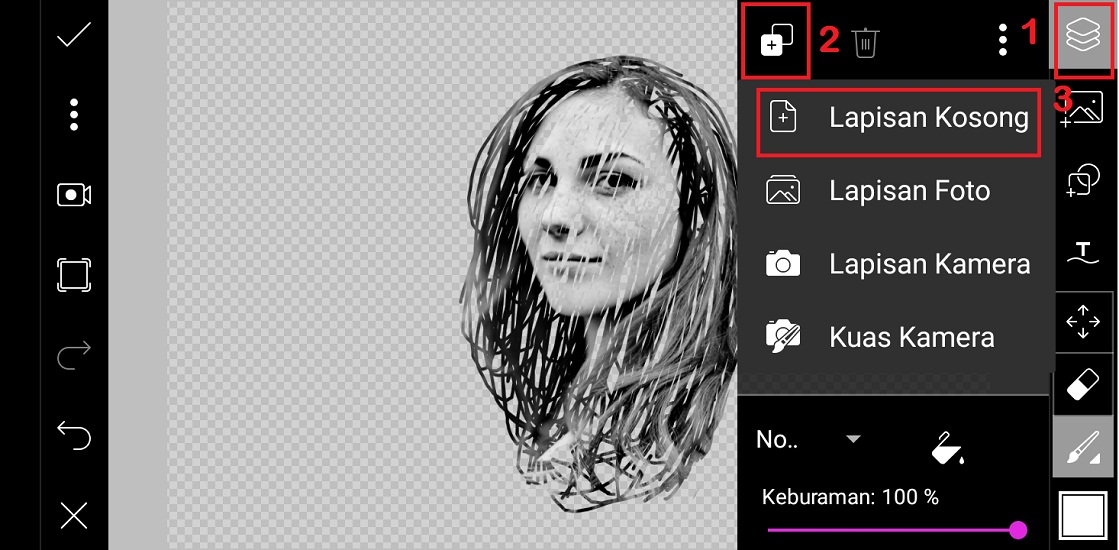Viewport: 1119px width, 550px height.
Task: Choose Lapisan Kamera menu entry
Action: click(x=896, y=264)
